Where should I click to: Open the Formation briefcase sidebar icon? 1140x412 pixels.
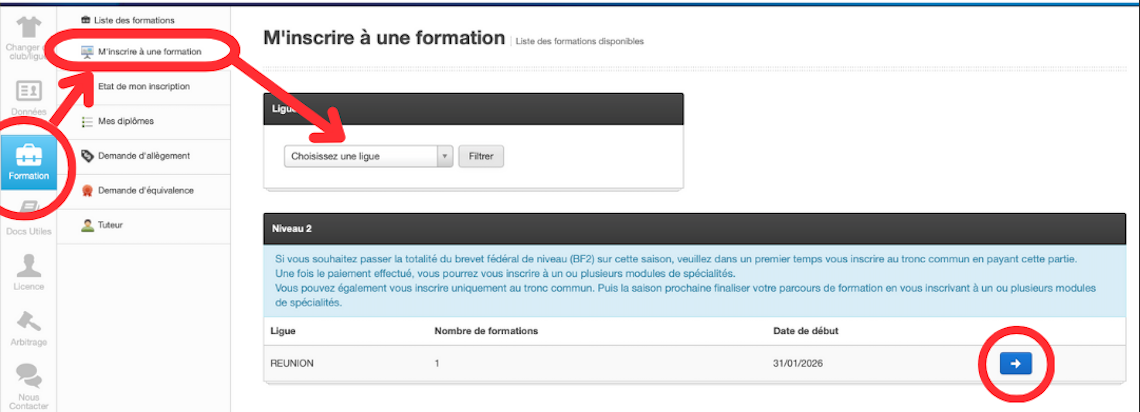click(x=28, y=160)
